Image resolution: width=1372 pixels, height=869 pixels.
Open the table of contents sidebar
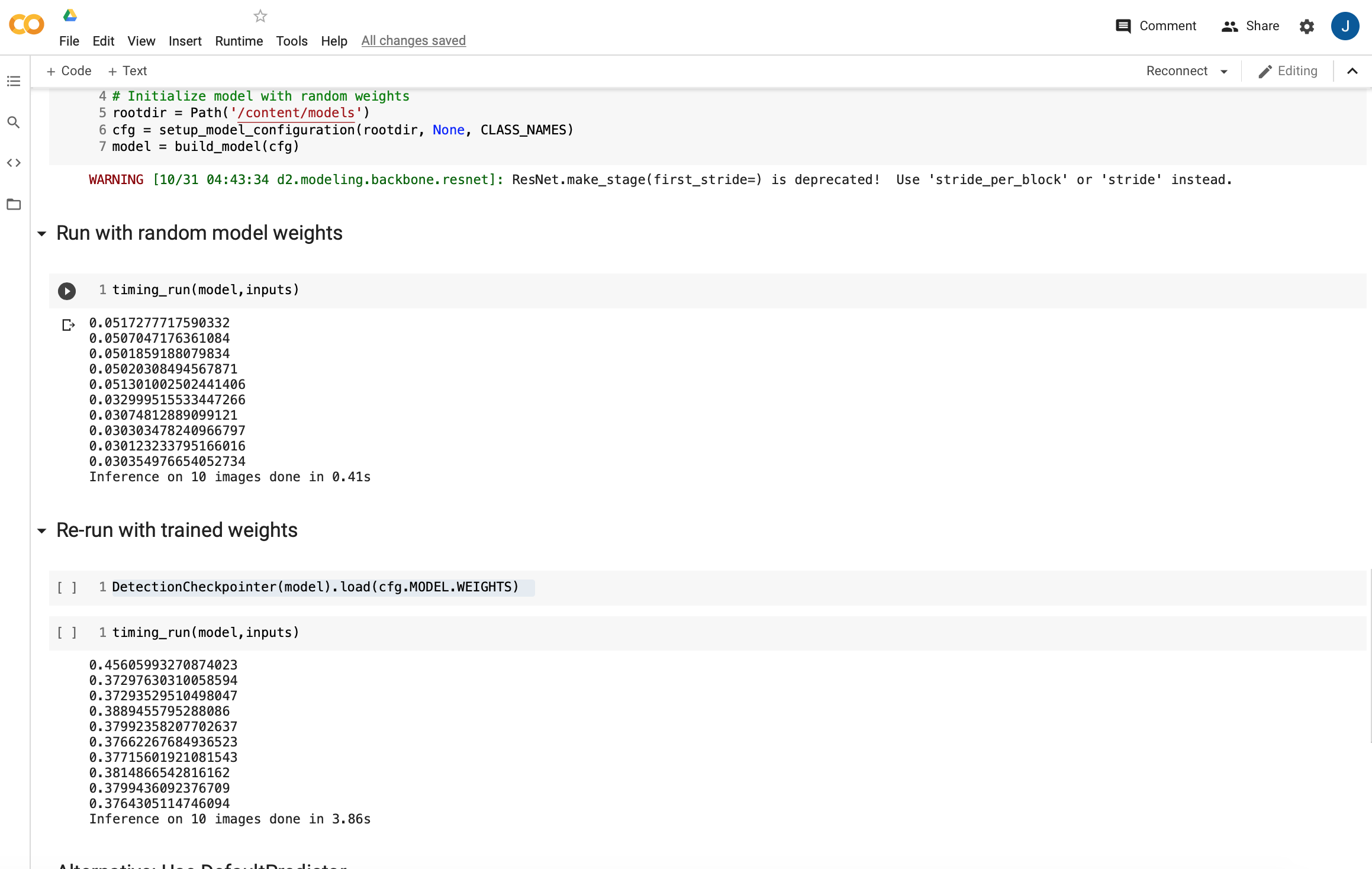pos(14,82)
